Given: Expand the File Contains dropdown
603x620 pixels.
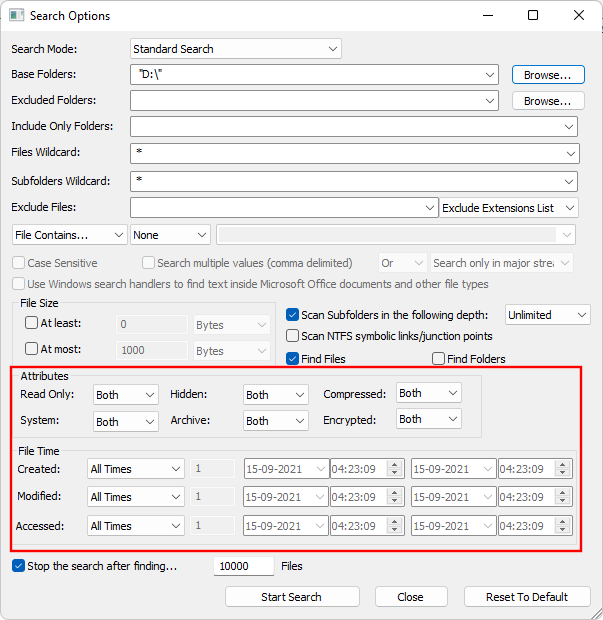Looking at the screenshot, I should tap(69, 234).
